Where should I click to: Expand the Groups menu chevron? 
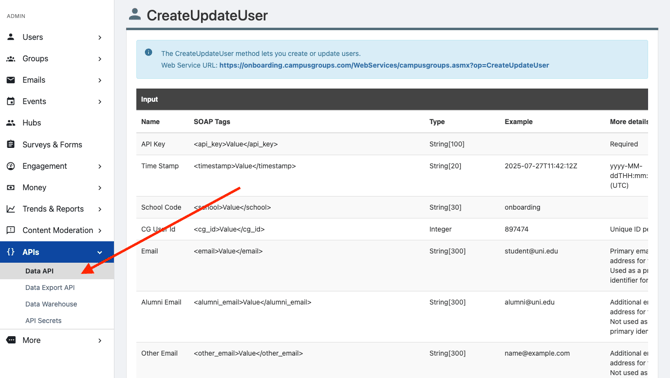(x=100, y=59)
